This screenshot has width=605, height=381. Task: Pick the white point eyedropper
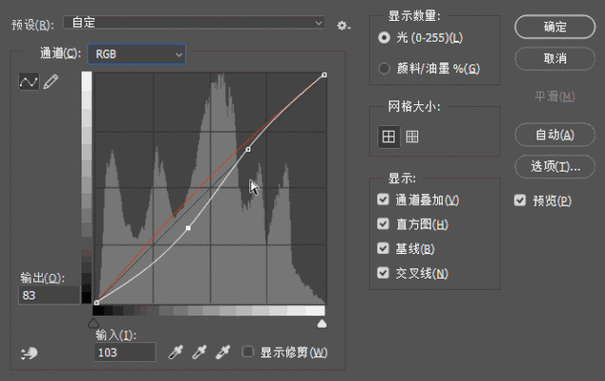click(x=223, y=352)
